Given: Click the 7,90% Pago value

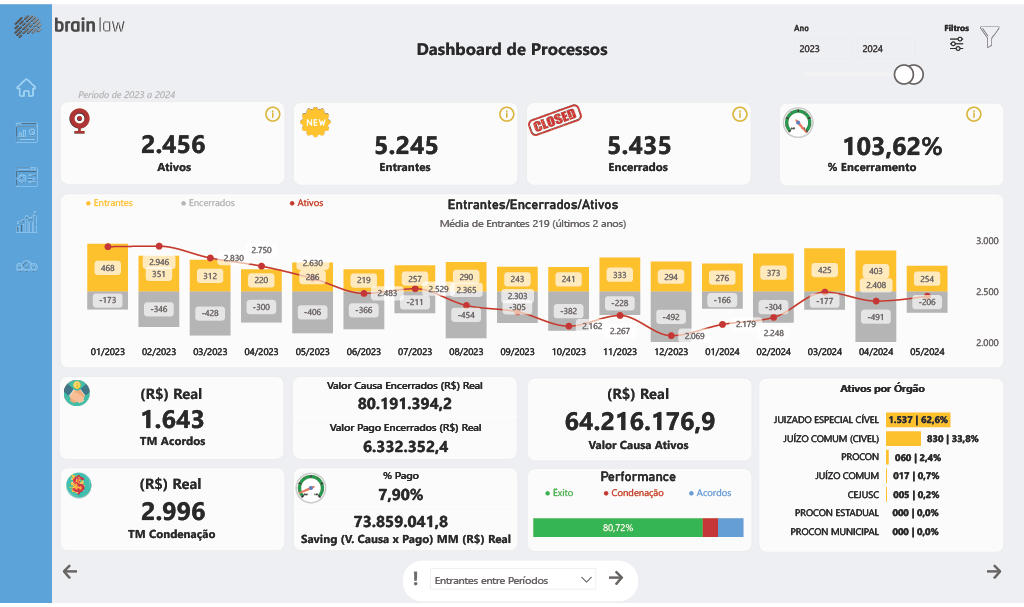Looking at the screenshot, I should 400,495.
